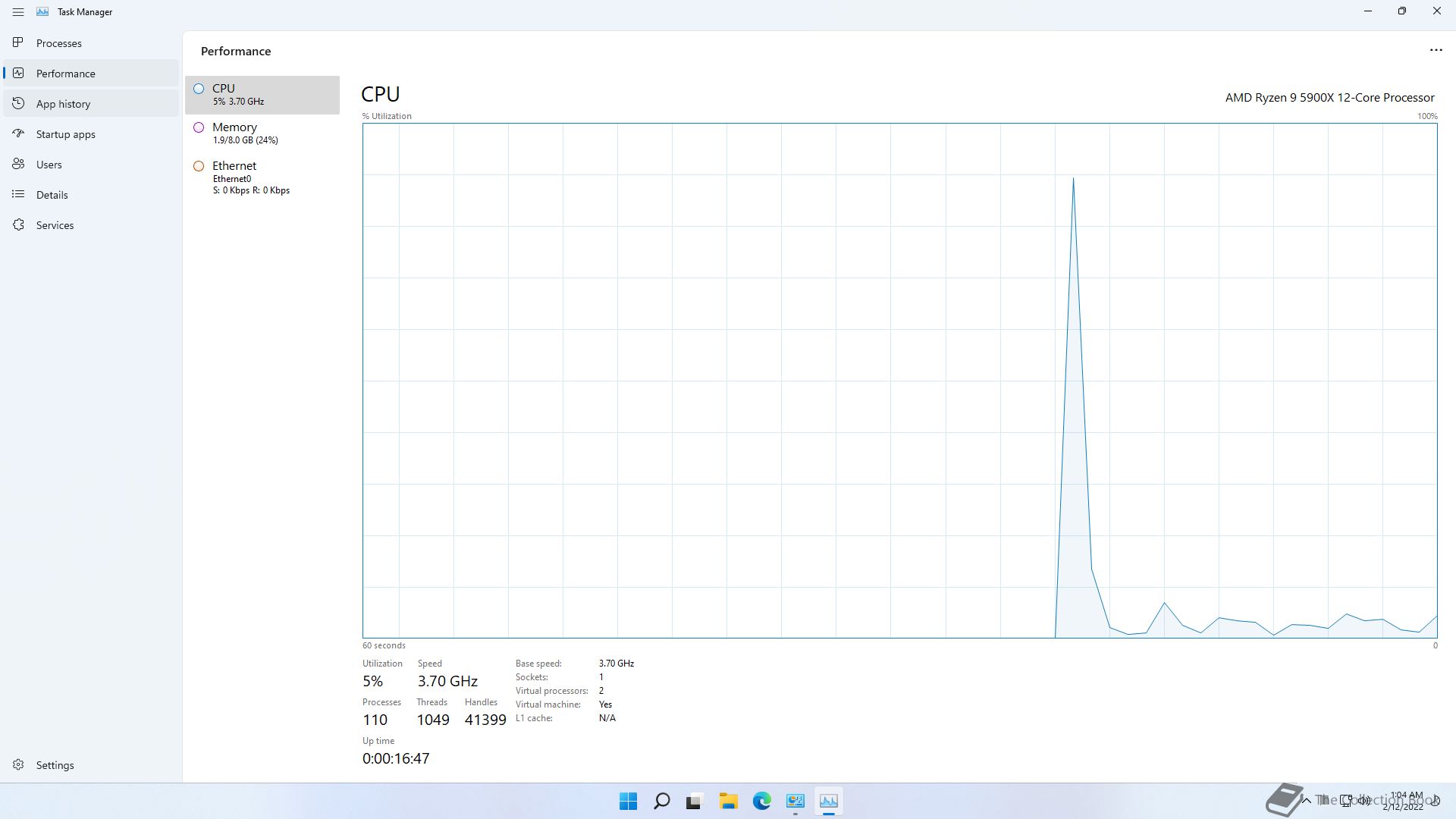
Task: Click the AMD Ryzen 9 5900X processor name
Action: point(1329,98)
